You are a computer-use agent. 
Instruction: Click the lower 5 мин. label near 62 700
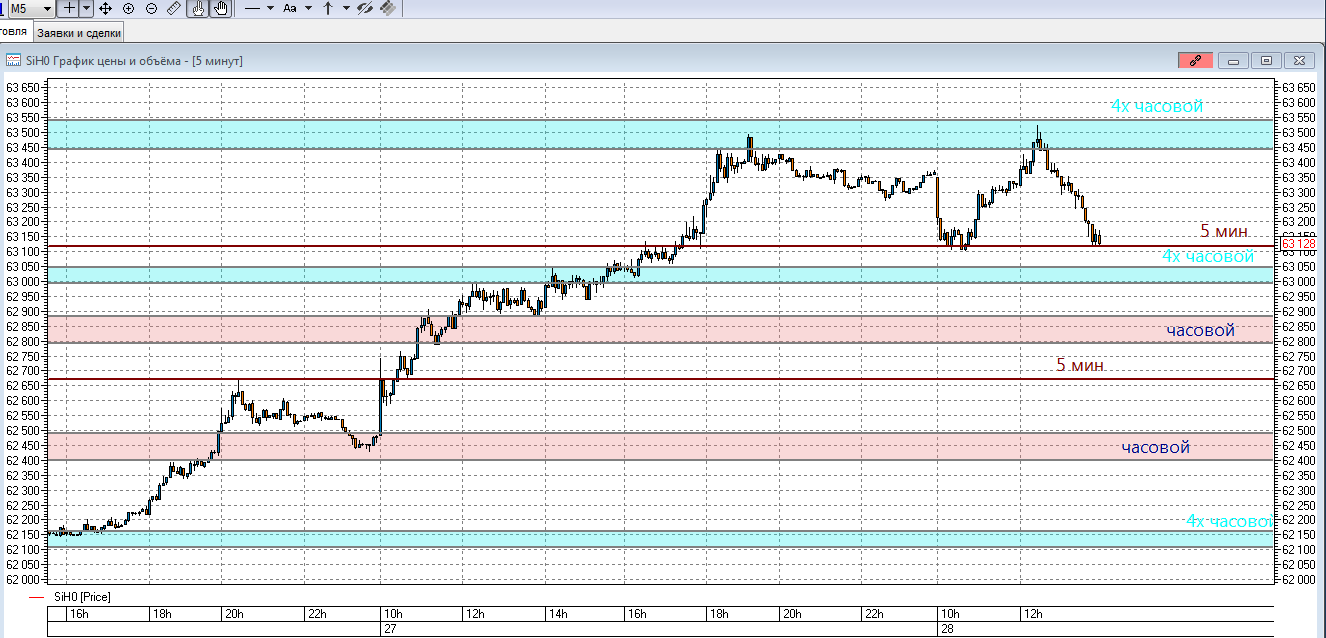tap(1081, 365)
